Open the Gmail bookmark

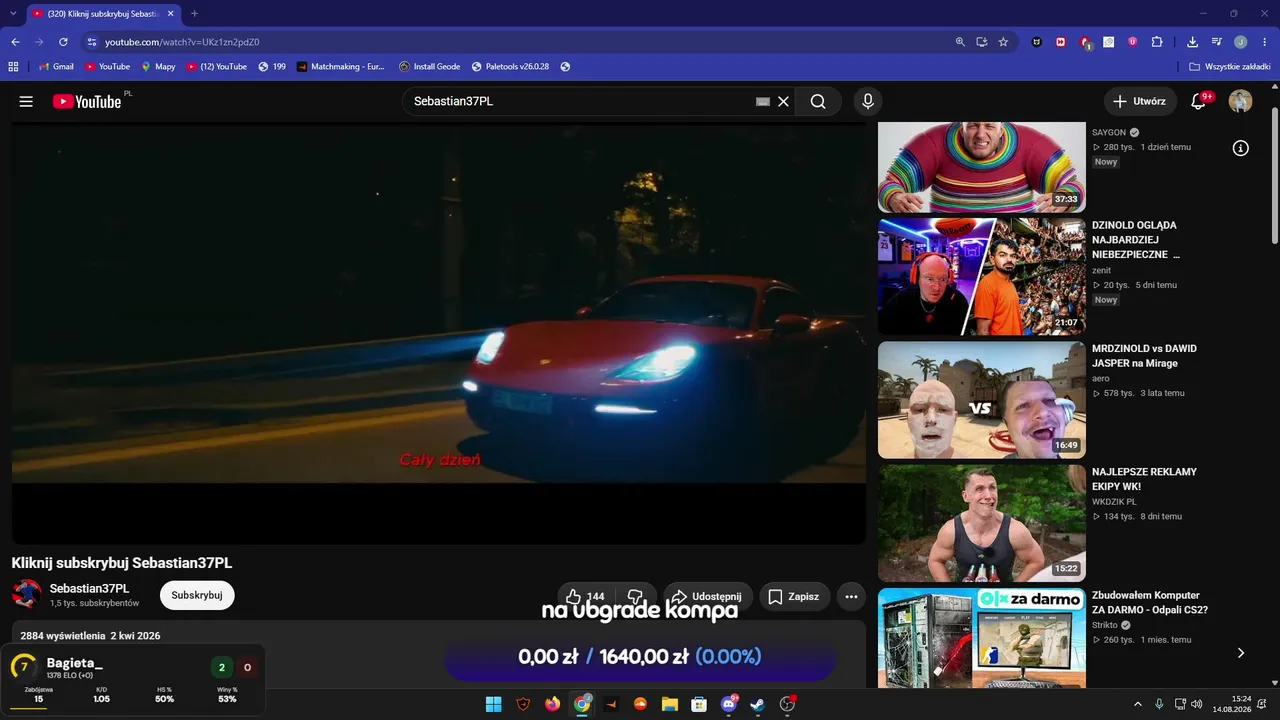point(56,67)
